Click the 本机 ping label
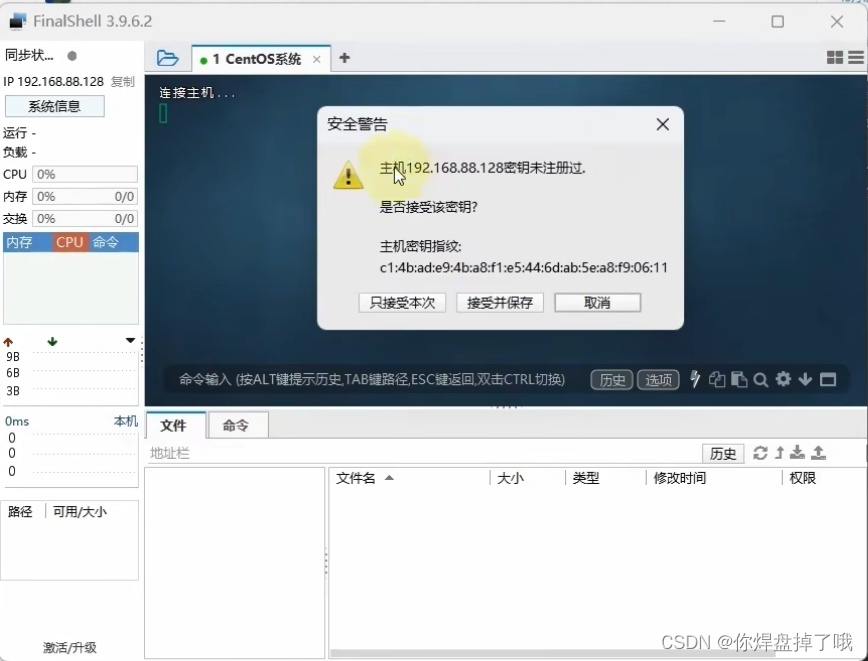Image resolution: width=868 pixels, height=661 pixels. [126, 421]
